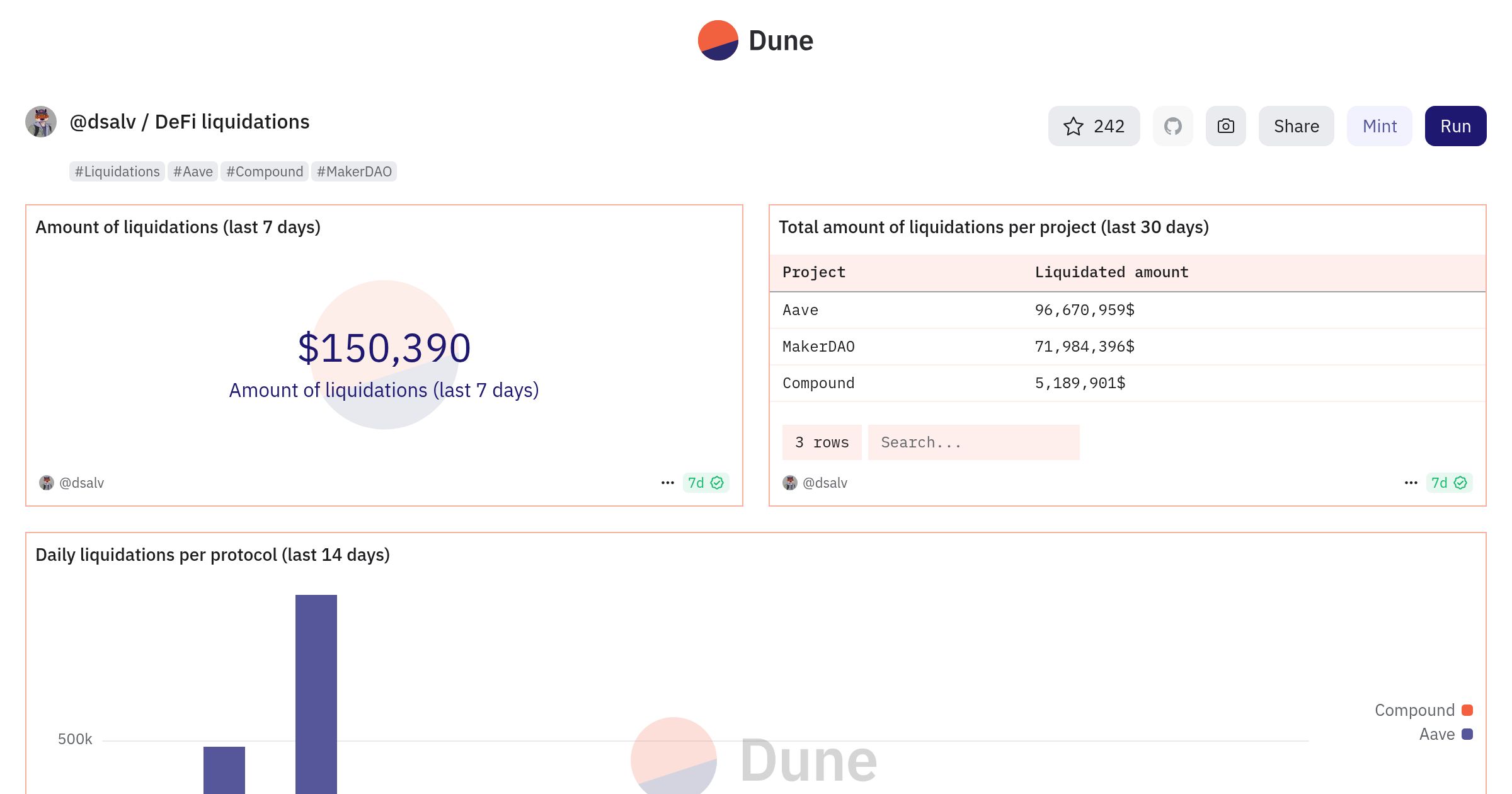Sort by Project column header
Screen dimensions: 1512x794
tap(814, 272)
